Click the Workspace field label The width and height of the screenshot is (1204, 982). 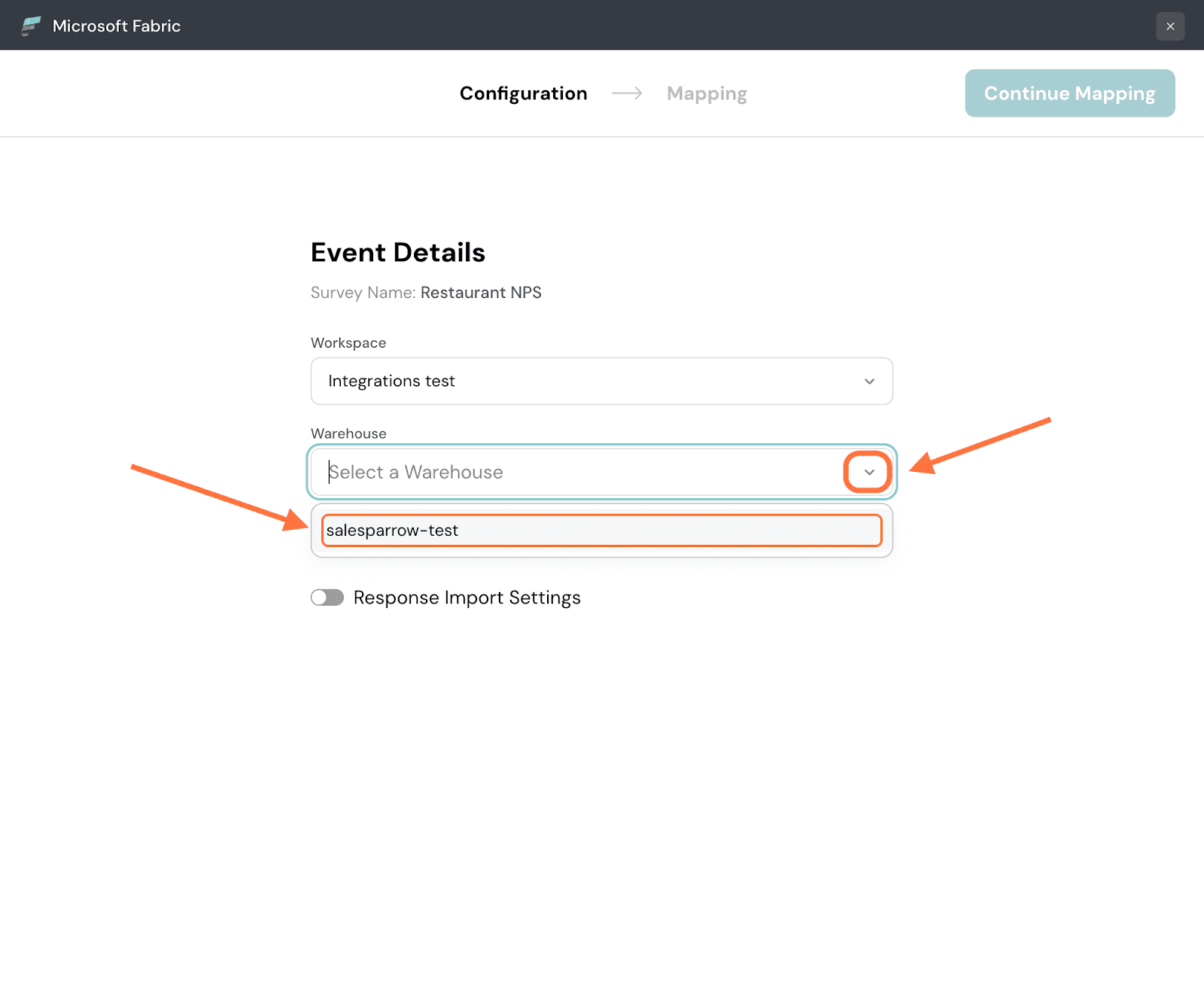(348, 343)
